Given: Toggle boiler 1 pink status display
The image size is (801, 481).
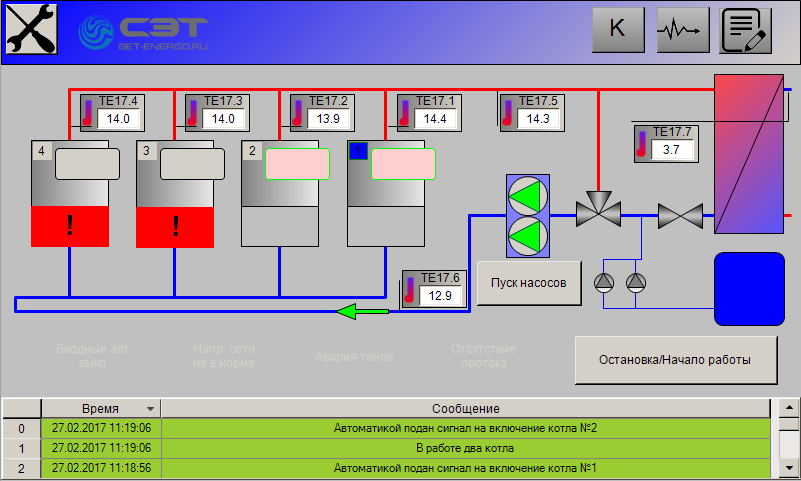Looking at the screenshot, I should coord(403,164).
